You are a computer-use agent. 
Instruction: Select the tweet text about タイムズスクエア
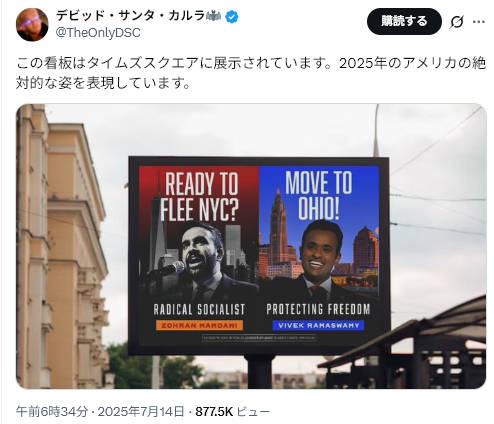click(251, 73)
